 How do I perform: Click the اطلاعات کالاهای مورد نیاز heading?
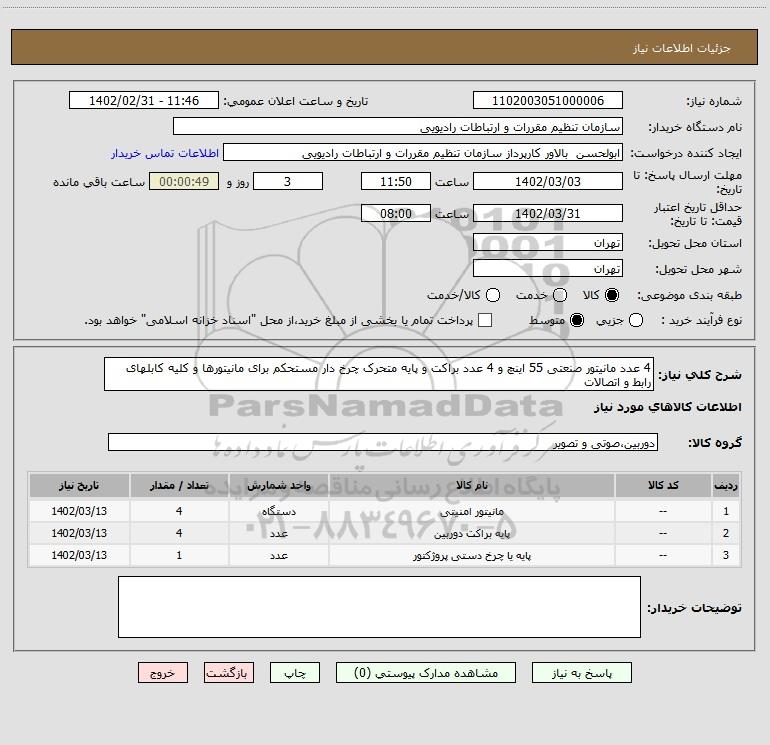coord(667,407)
